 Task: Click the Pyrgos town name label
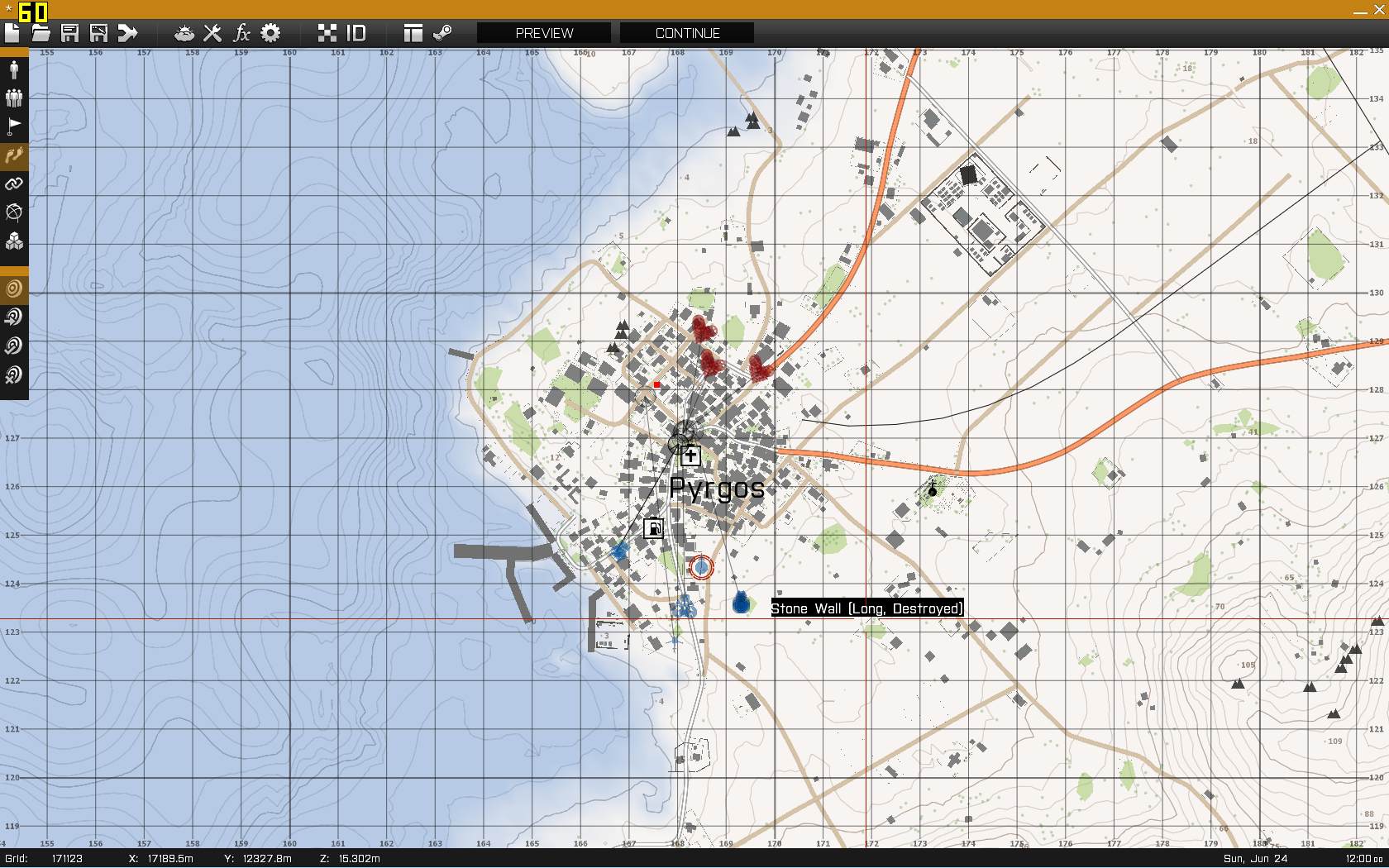(717, 489)
